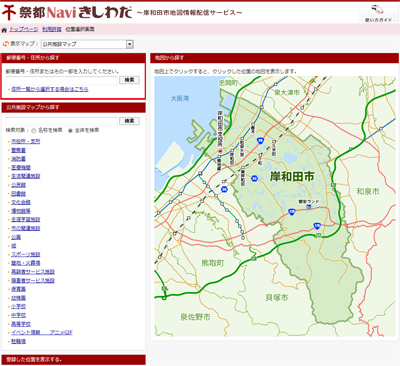
Task: Select the 全体を検索 radio button
Action: 70,131
